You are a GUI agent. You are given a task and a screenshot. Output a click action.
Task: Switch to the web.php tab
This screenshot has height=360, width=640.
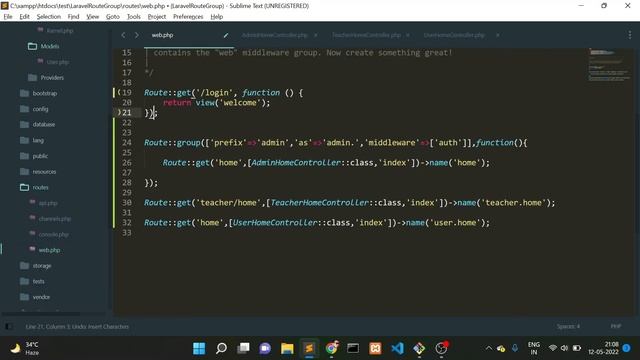[162, 35]
